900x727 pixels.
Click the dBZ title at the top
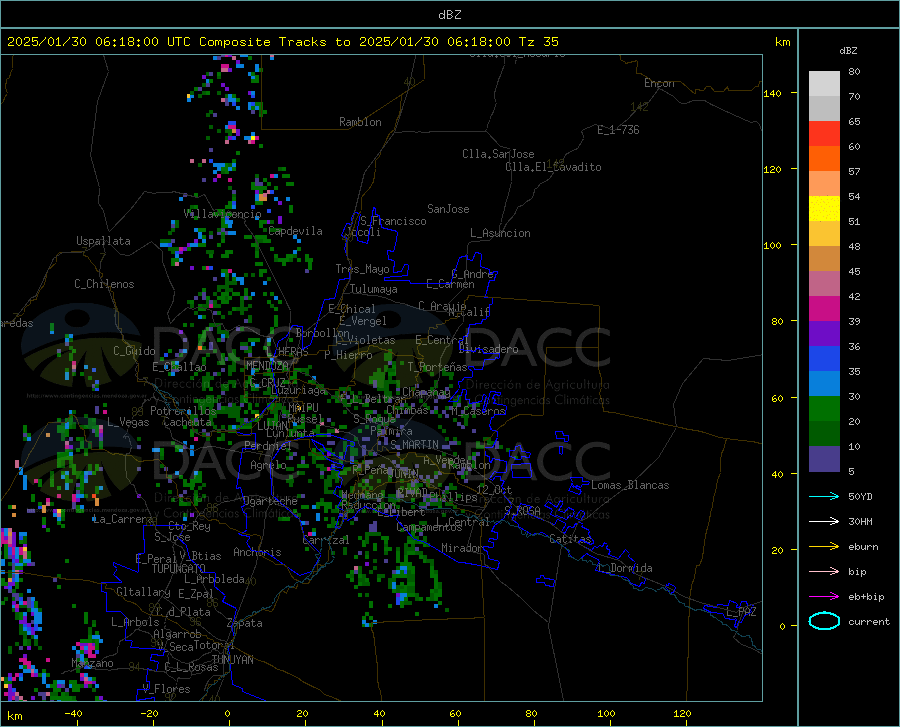pyautogui.click(x=449, y=15)
